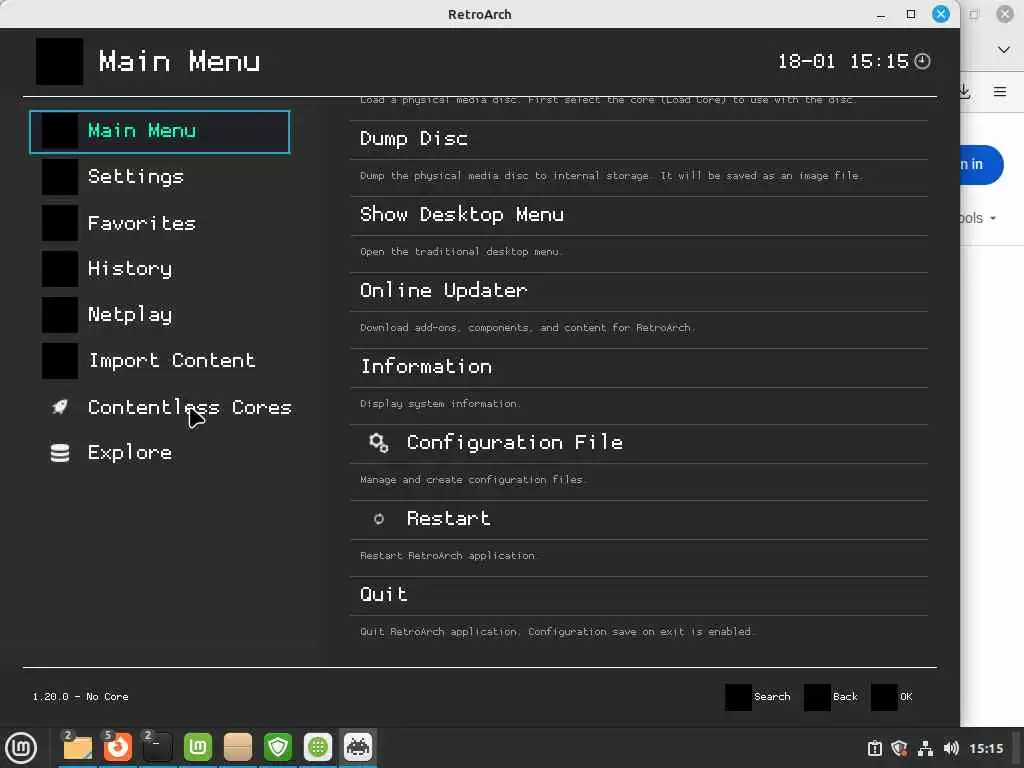Open Contentless Cores rocket icon
The height and width of the screenshot is (768, 1024).
pos(59,407)
